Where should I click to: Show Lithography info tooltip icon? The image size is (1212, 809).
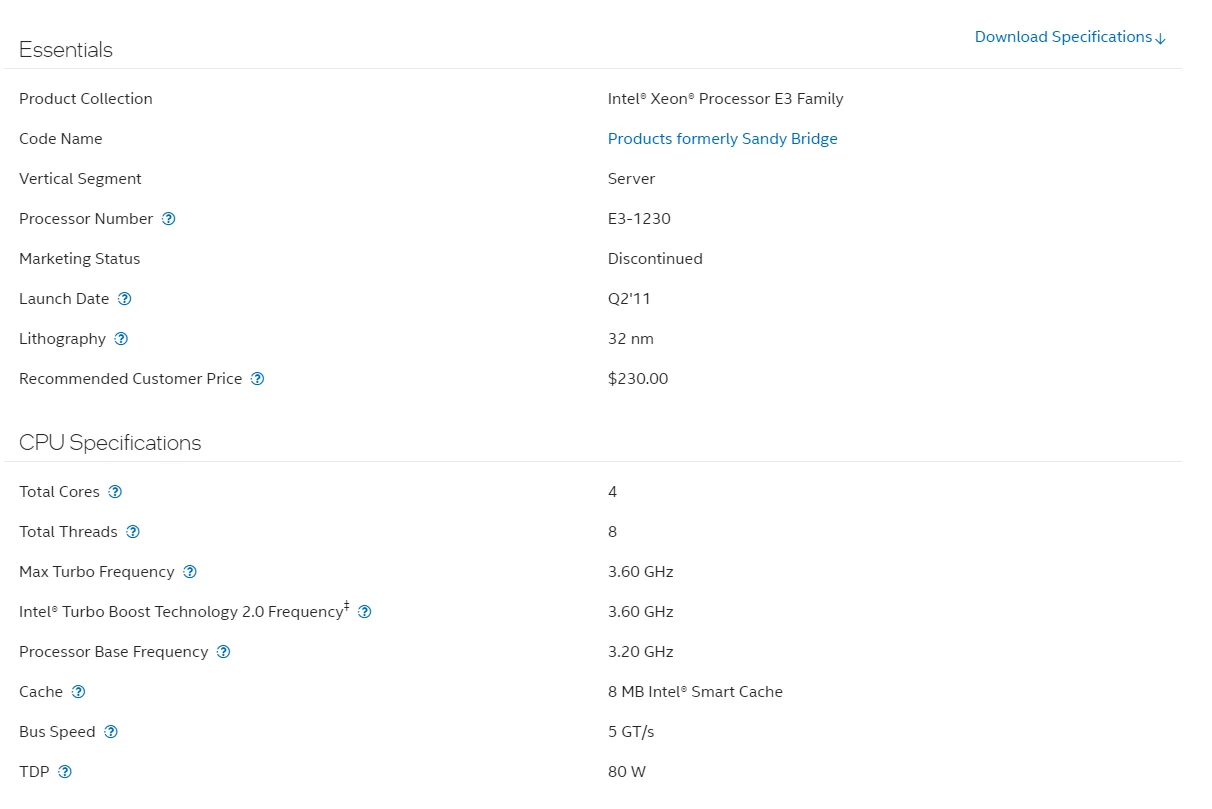click(x=121, y=339)
